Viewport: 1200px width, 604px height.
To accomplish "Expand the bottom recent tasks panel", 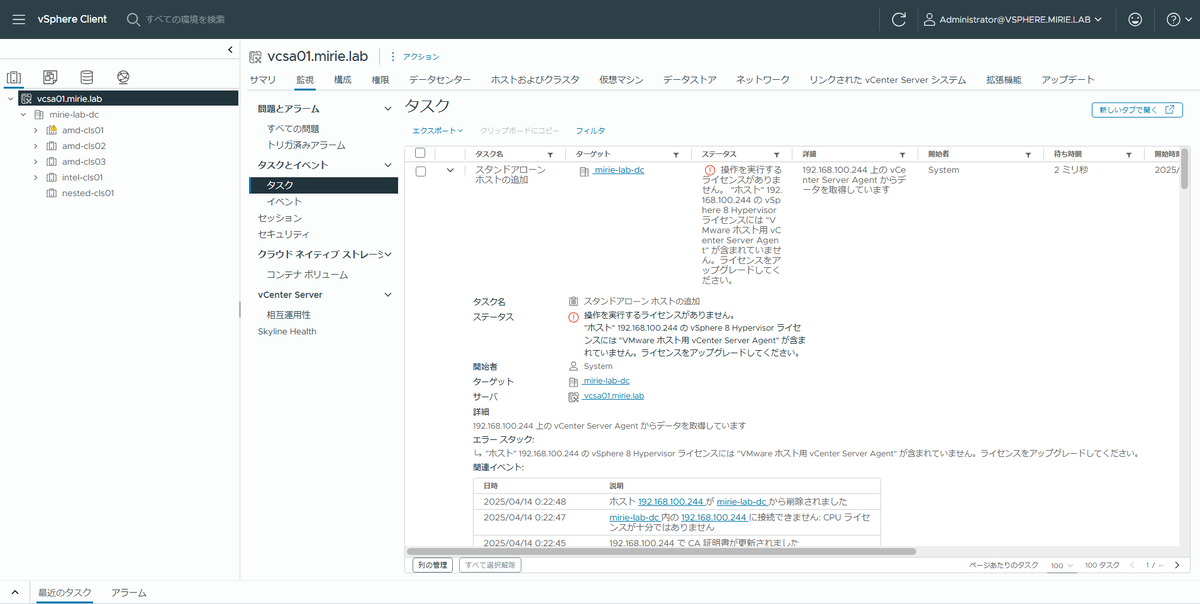I will (15, 593).
